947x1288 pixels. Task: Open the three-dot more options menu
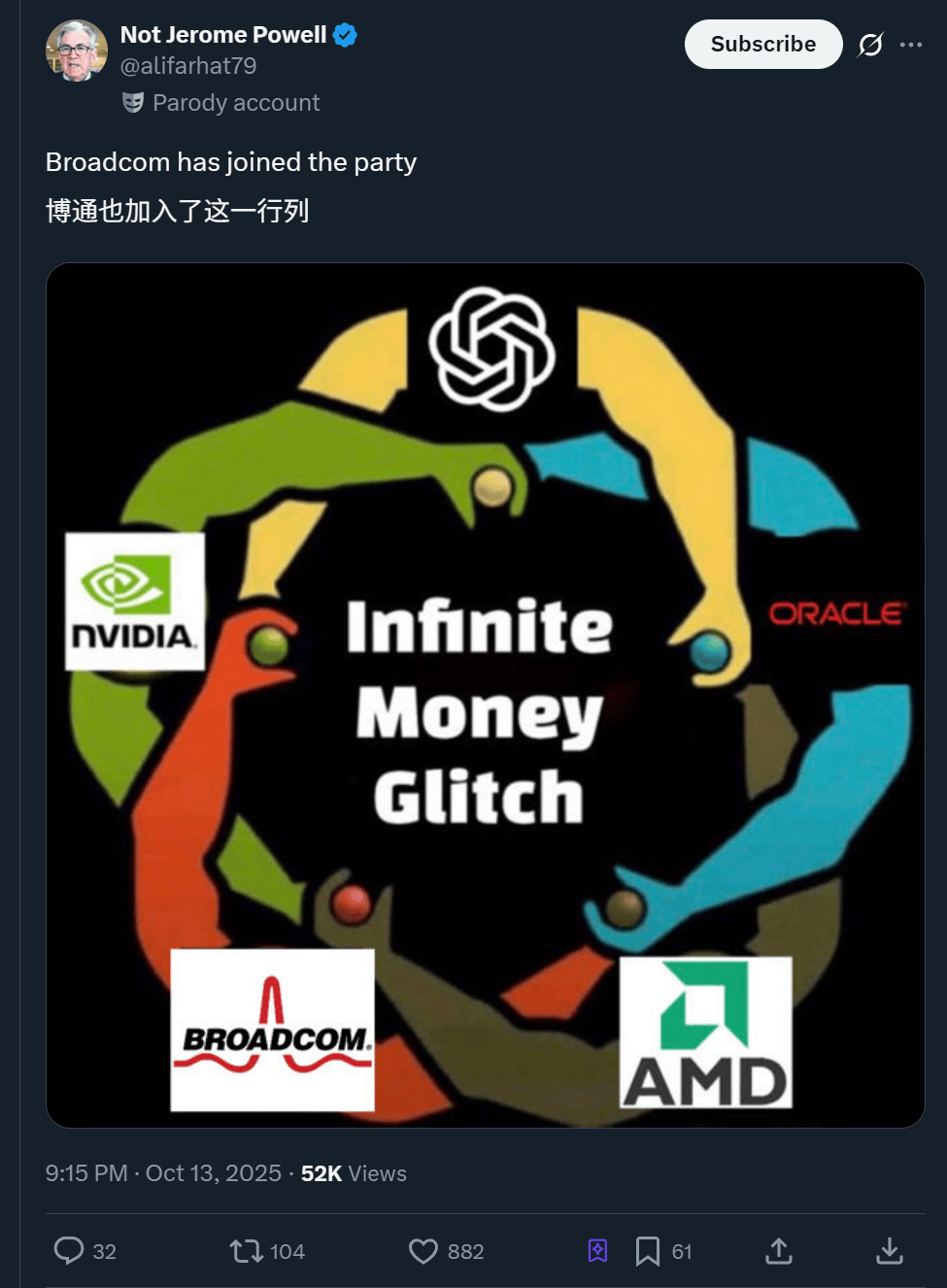(x=911, y=45)
